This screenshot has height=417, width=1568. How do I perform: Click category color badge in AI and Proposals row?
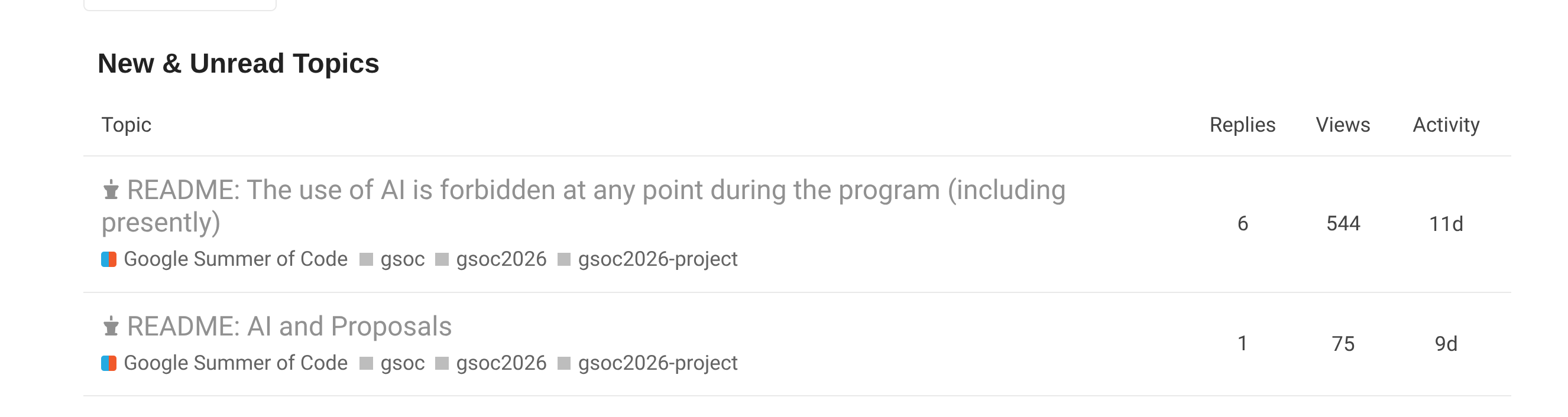(109, 363)
